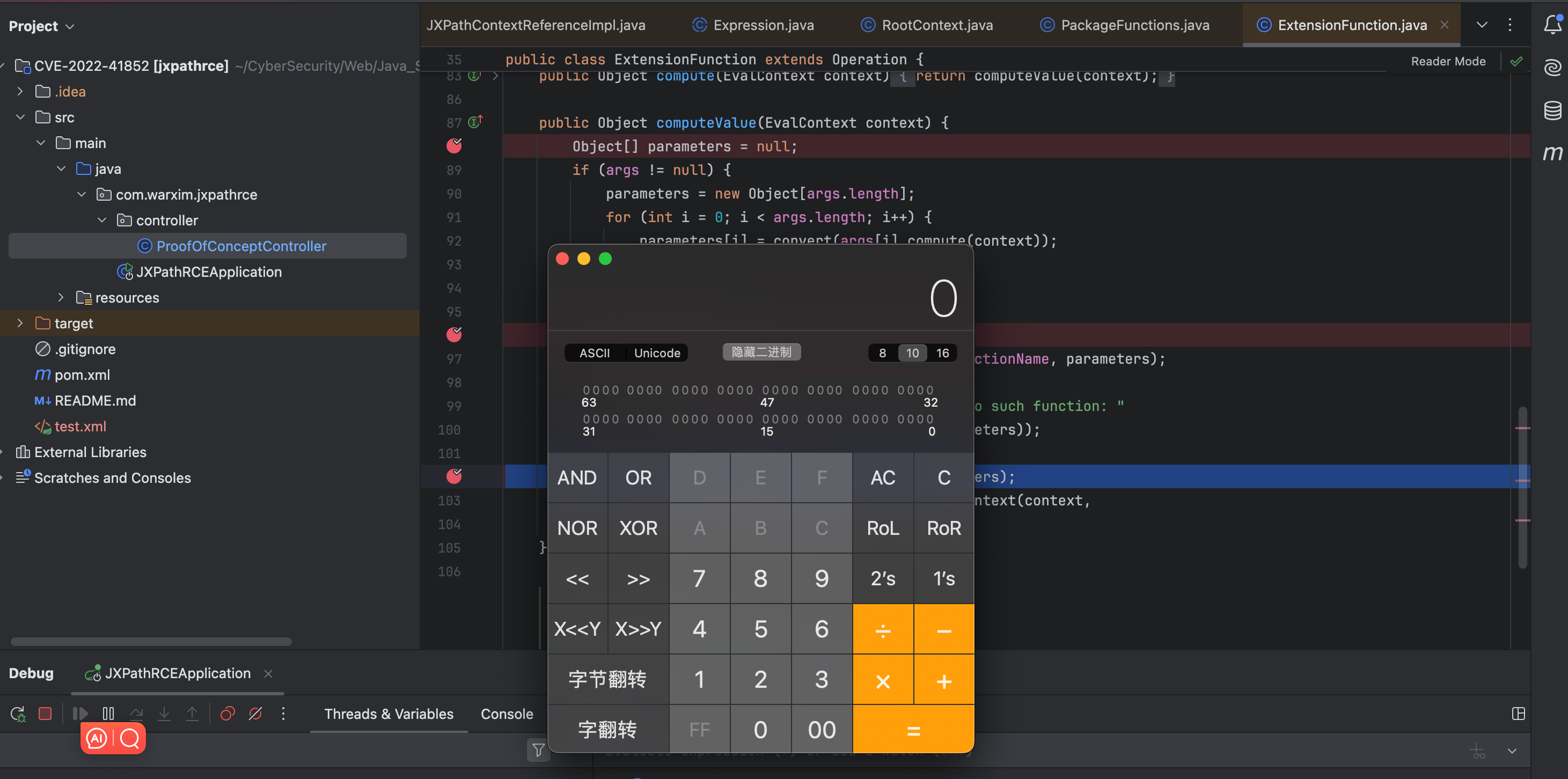Click the Pause Program debug icon
Screen dimensions: 1568x779
point(108,713)
